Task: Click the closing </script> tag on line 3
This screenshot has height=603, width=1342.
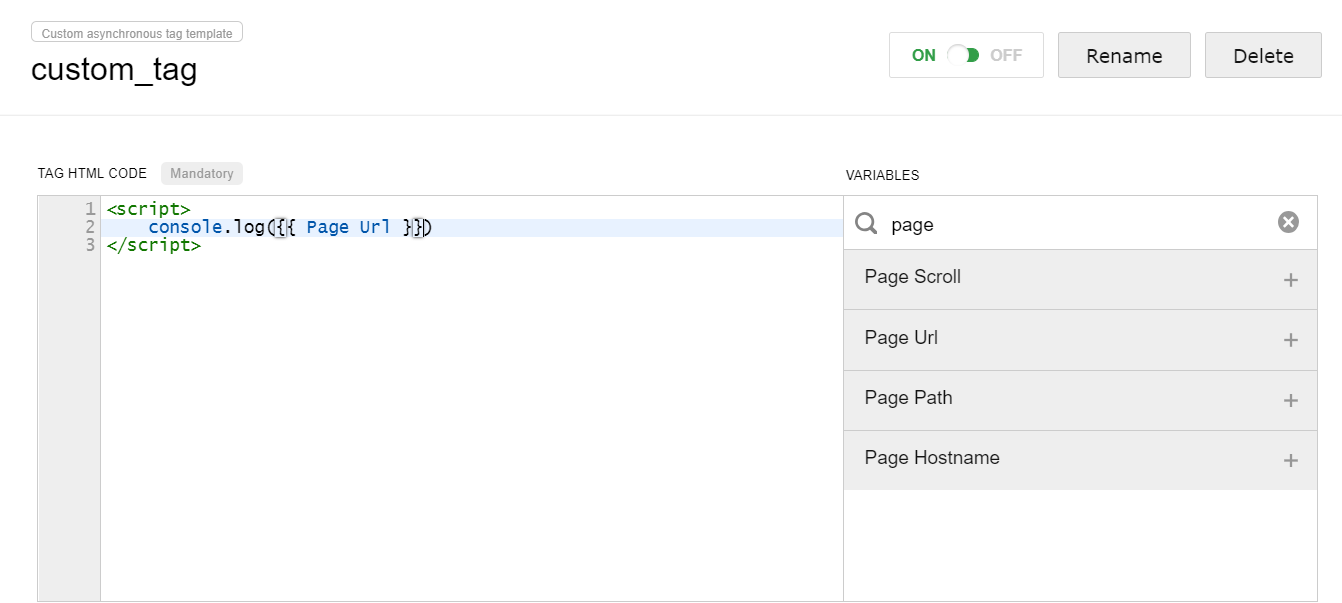Action: point(153,245)
